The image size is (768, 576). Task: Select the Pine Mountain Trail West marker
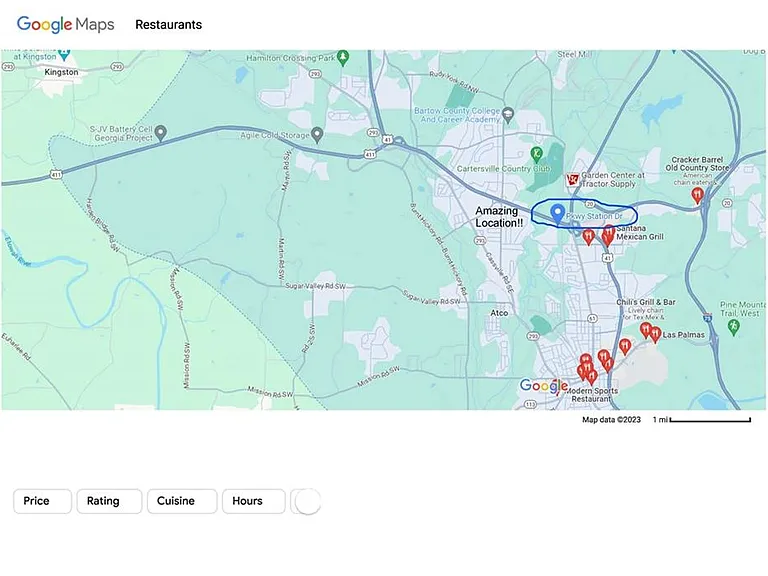click(733, 326)
